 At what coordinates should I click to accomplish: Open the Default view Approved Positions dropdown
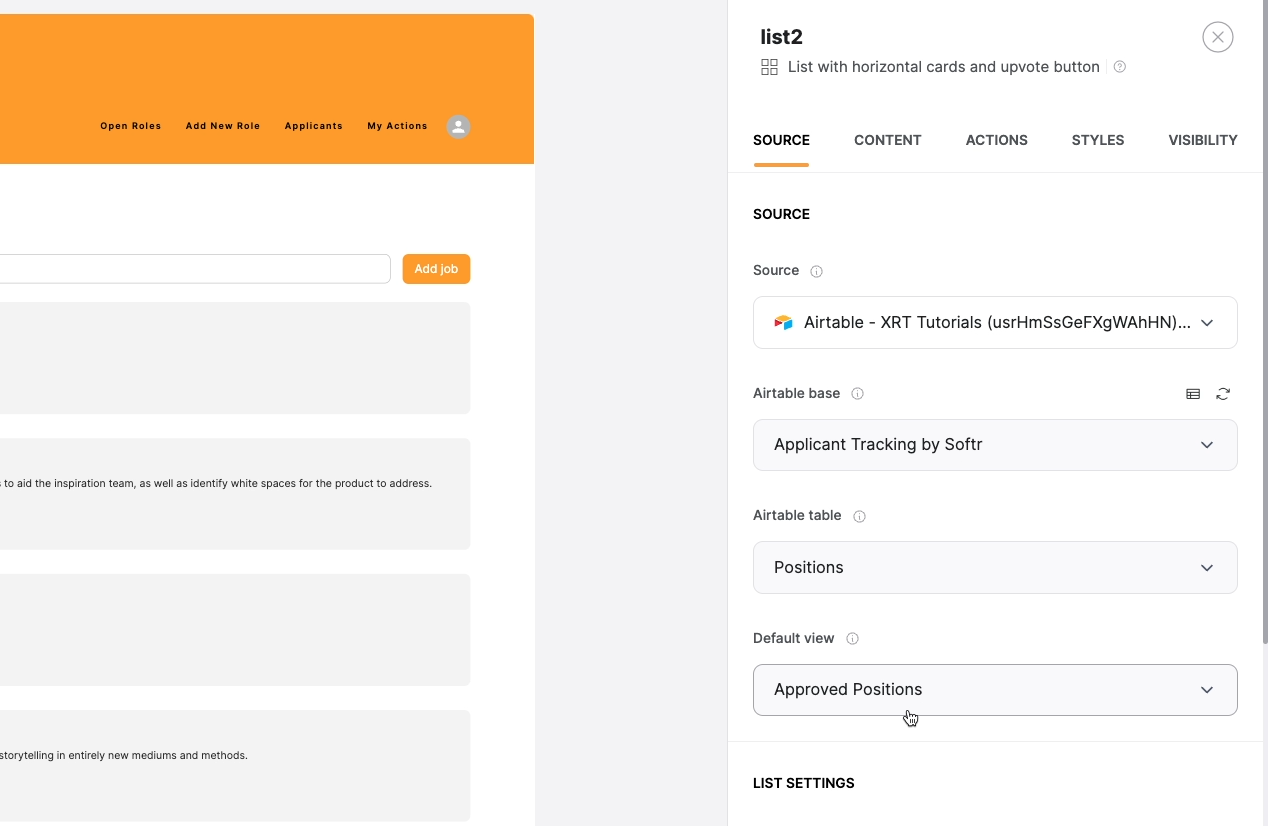pyautogui.click(x=995, y=690)
